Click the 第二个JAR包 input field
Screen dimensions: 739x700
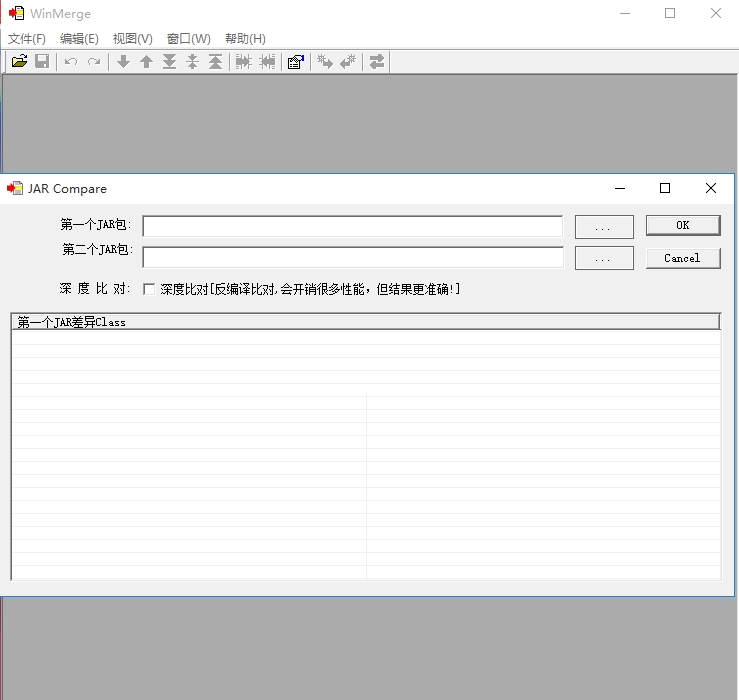click(353, 257)
